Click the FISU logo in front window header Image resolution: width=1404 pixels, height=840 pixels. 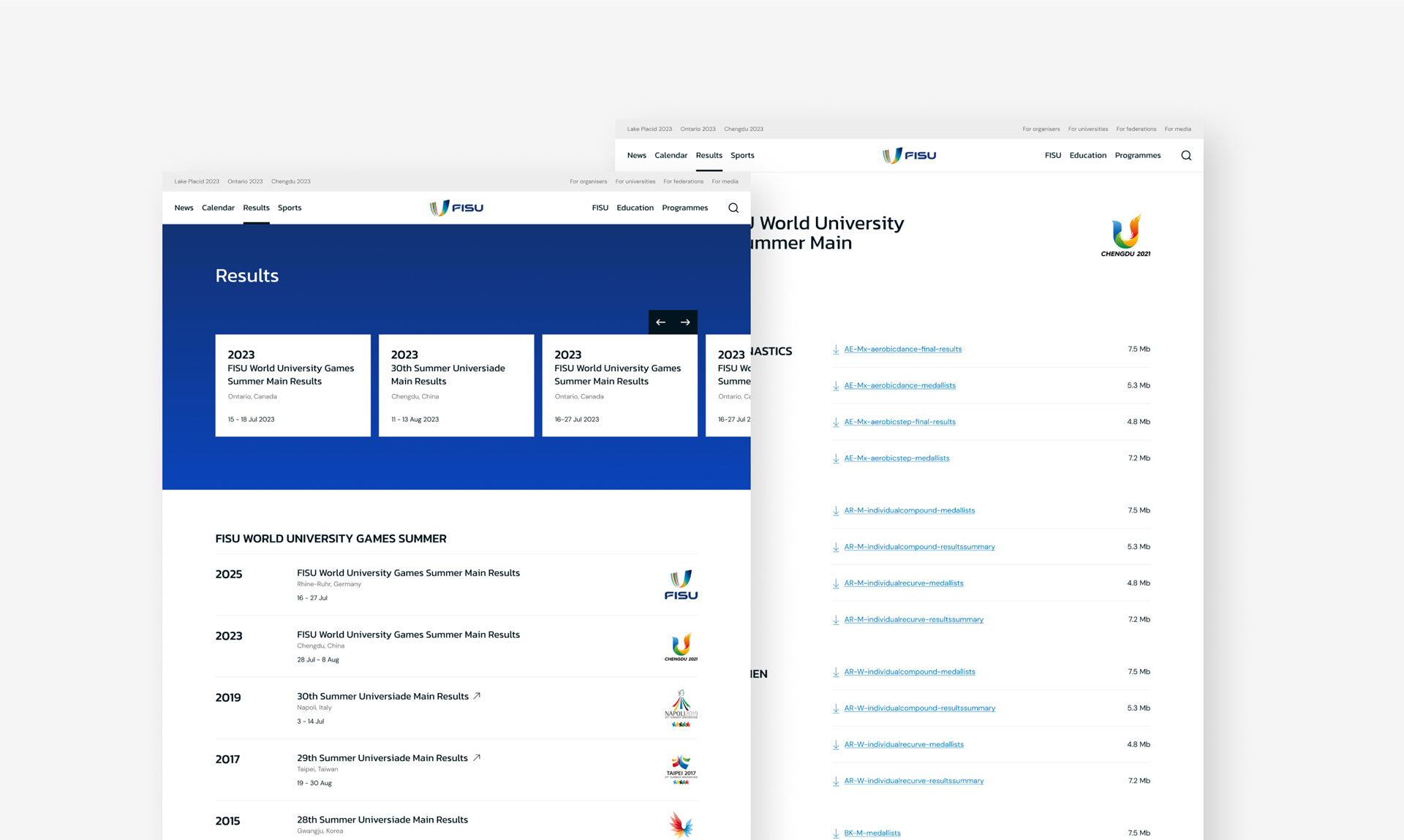click(456, 208)
